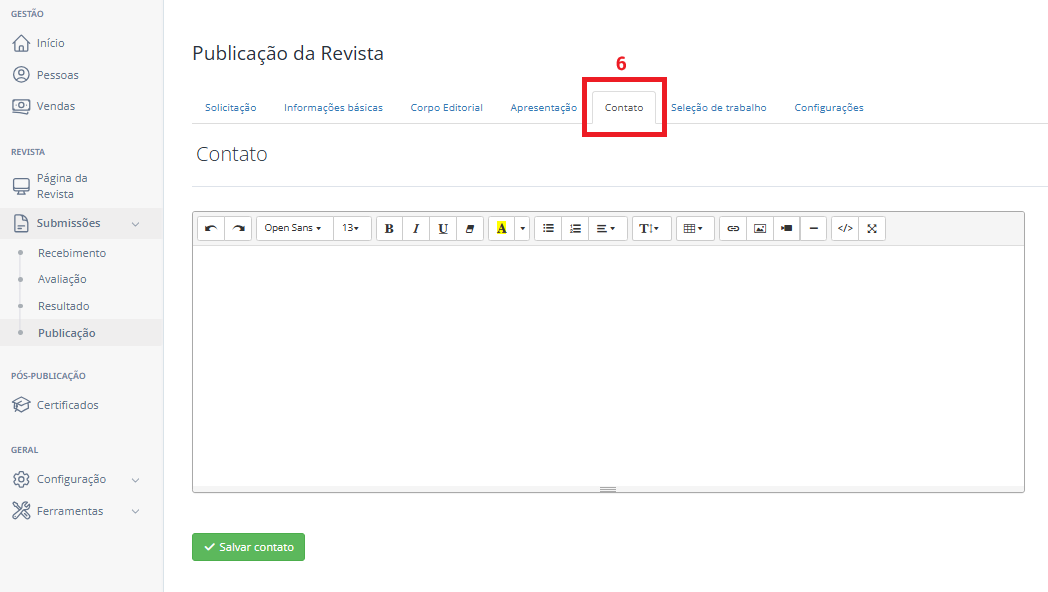Switch to code view
The image size is (1048, 592).
pyautogui.click(x=845, y=229)
